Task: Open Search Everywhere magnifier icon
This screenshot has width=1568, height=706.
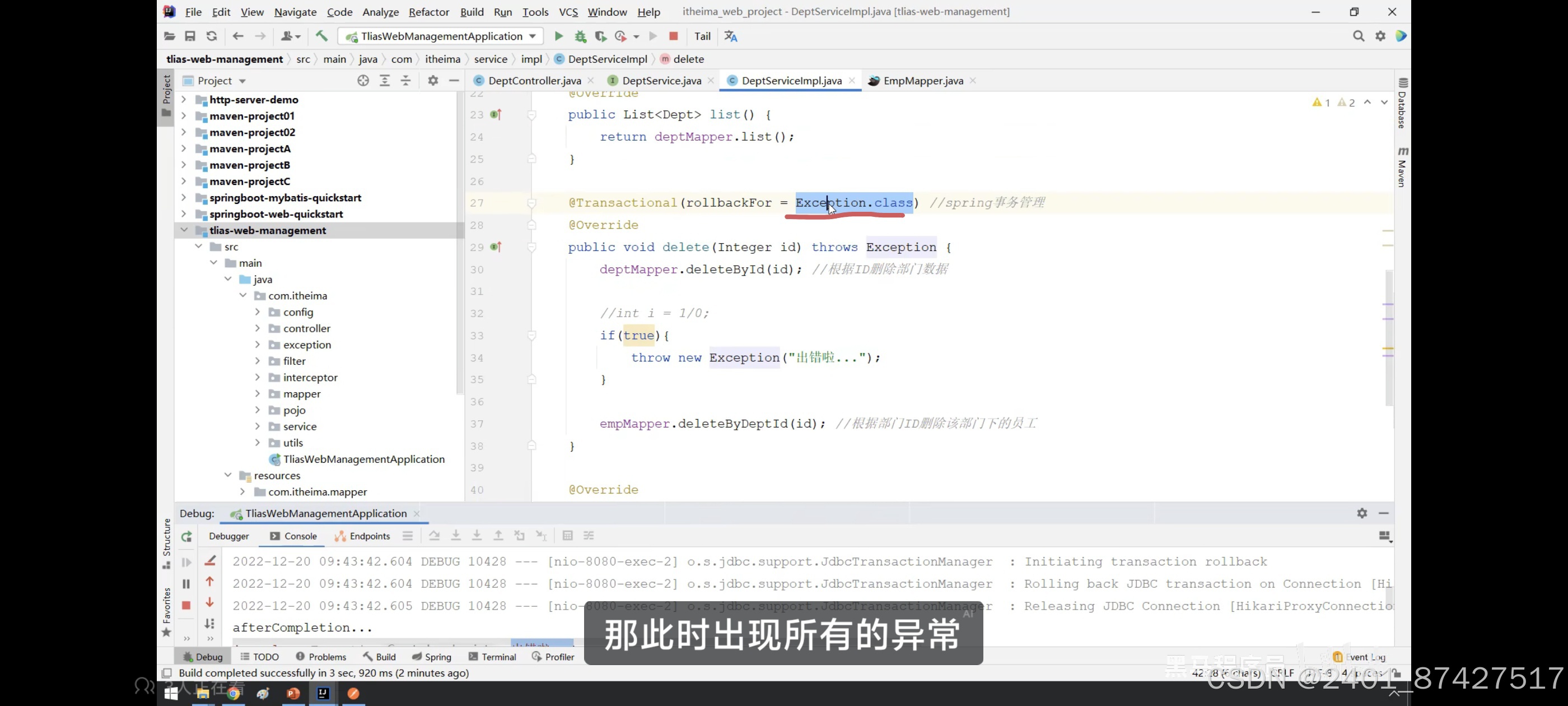Action: (1358, 36)
